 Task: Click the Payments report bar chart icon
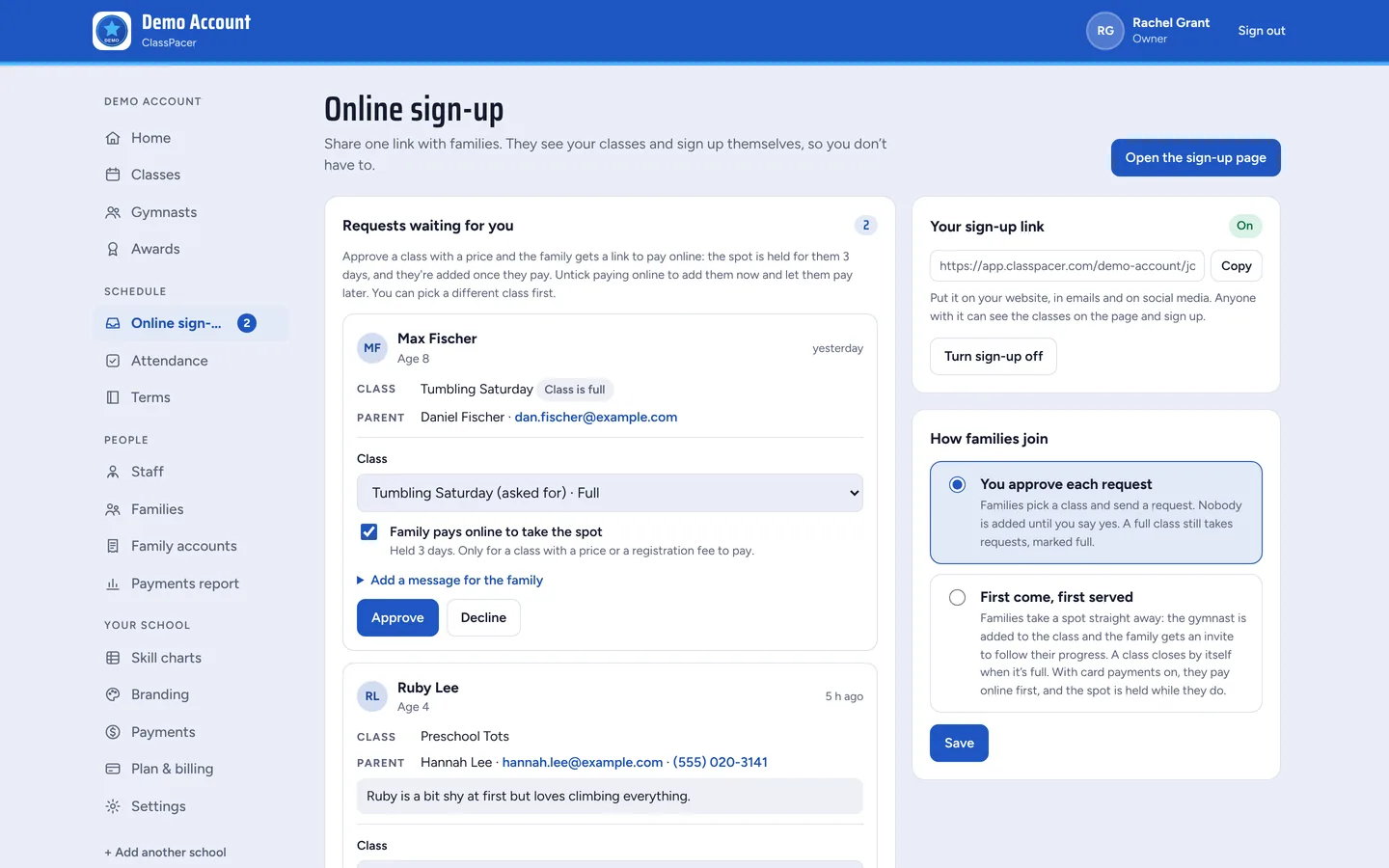[113, 583]
